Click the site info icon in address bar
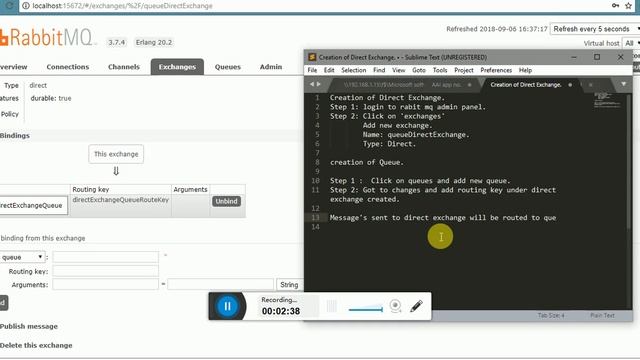This screenshot has width=640, height=360. 26,6
